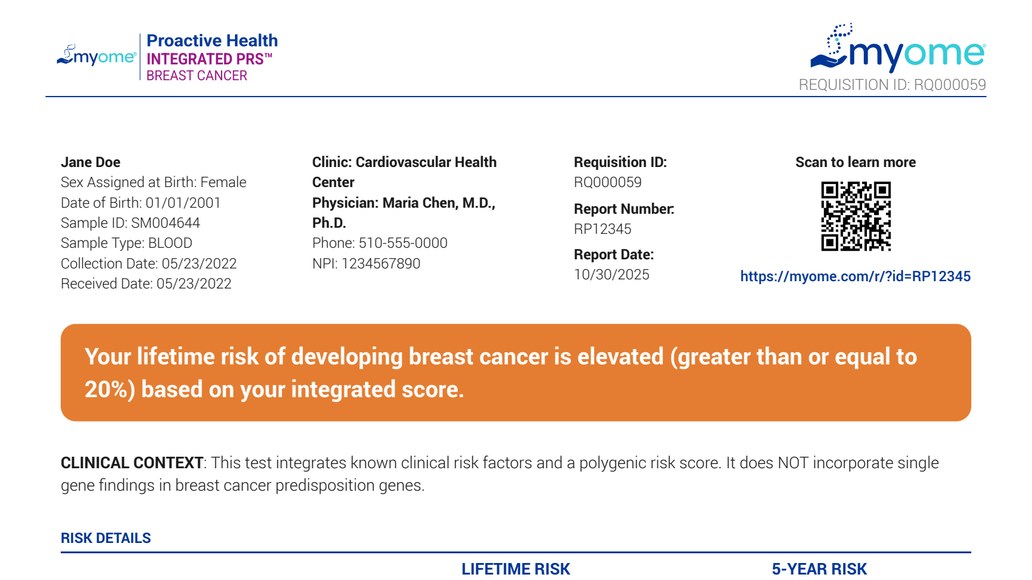1032x580 pixels.
Task: Click the RISK DETAILS section heading
Action: [106, 538]
